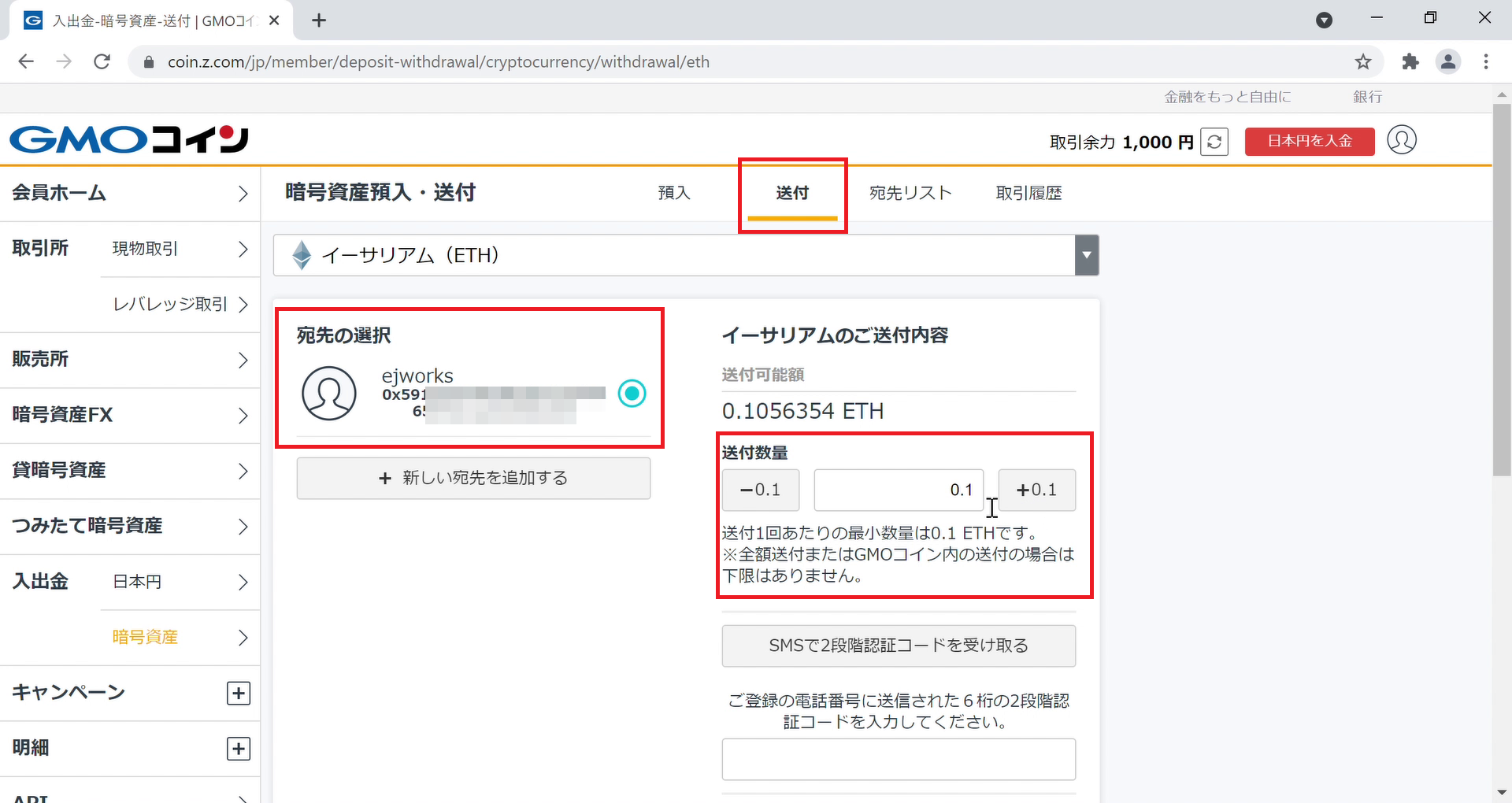Click the 日本円を入金 button
The width and height of the screenshot is (1512, 803).
tap(1309, 142)
